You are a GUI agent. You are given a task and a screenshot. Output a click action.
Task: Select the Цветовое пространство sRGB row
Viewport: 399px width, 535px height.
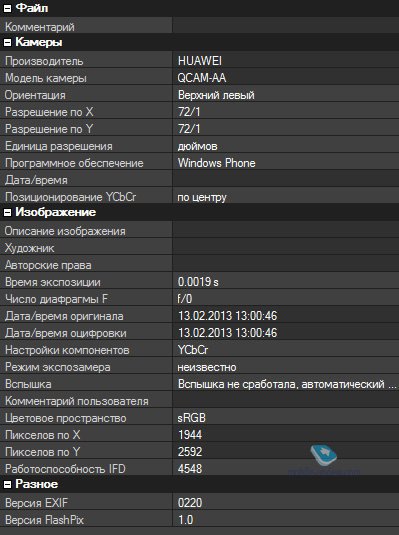click(199, 417)
